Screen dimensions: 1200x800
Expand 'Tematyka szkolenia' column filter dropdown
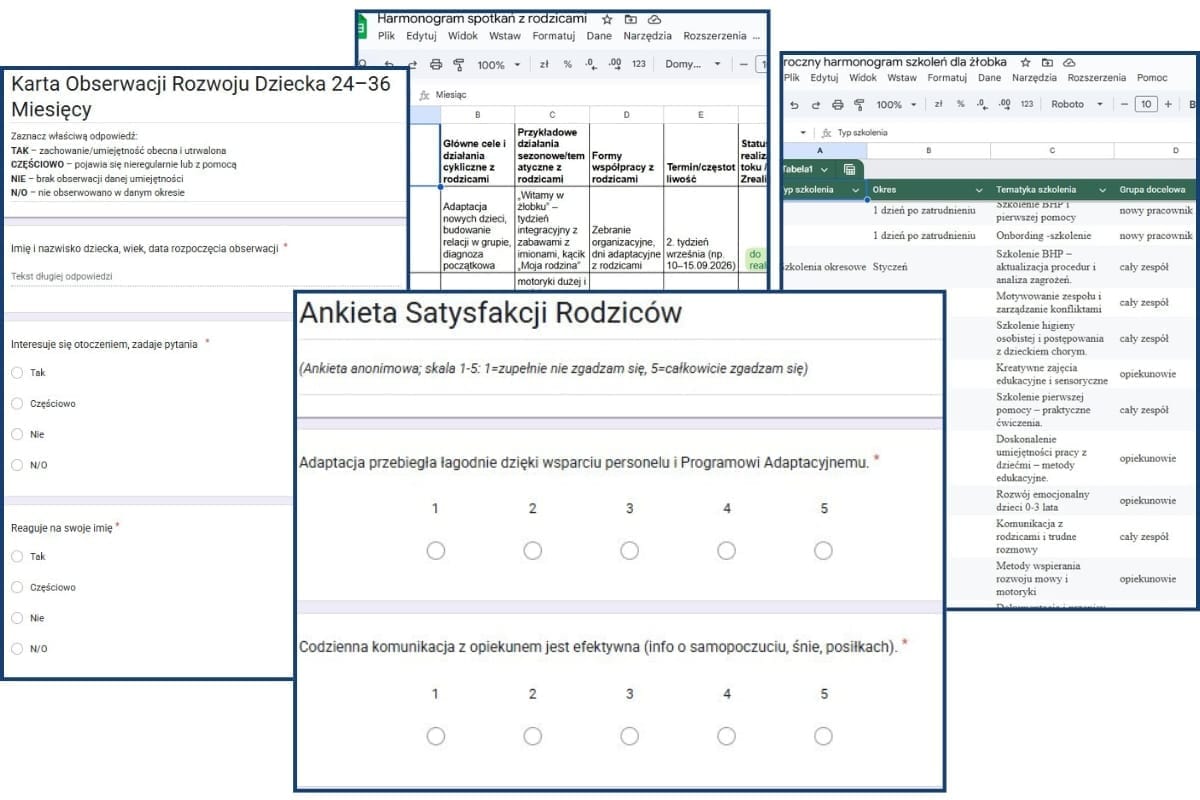pos(1102,190)
